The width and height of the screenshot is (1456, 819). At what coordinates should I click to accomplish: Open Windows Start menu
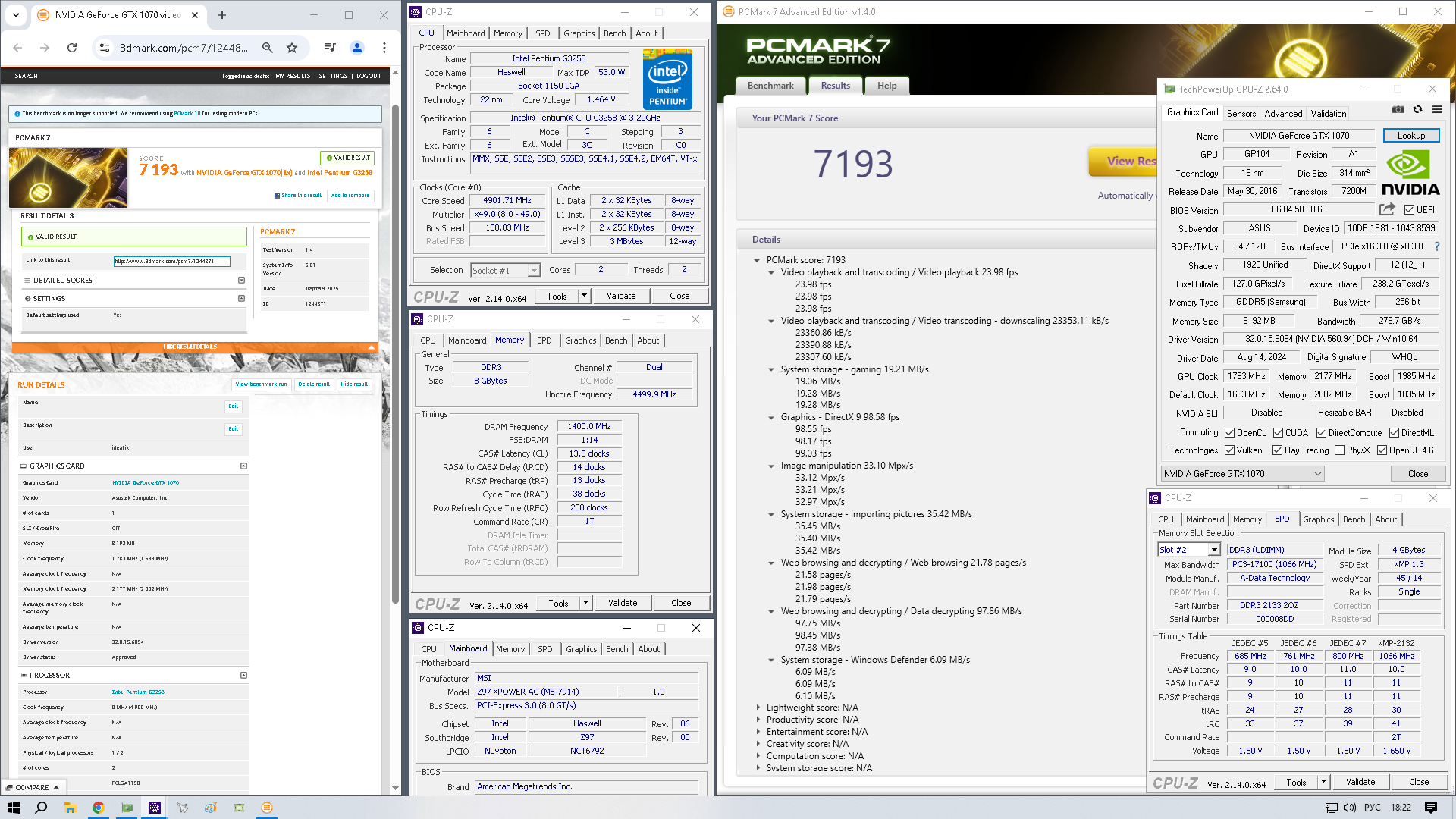(13, 808)
